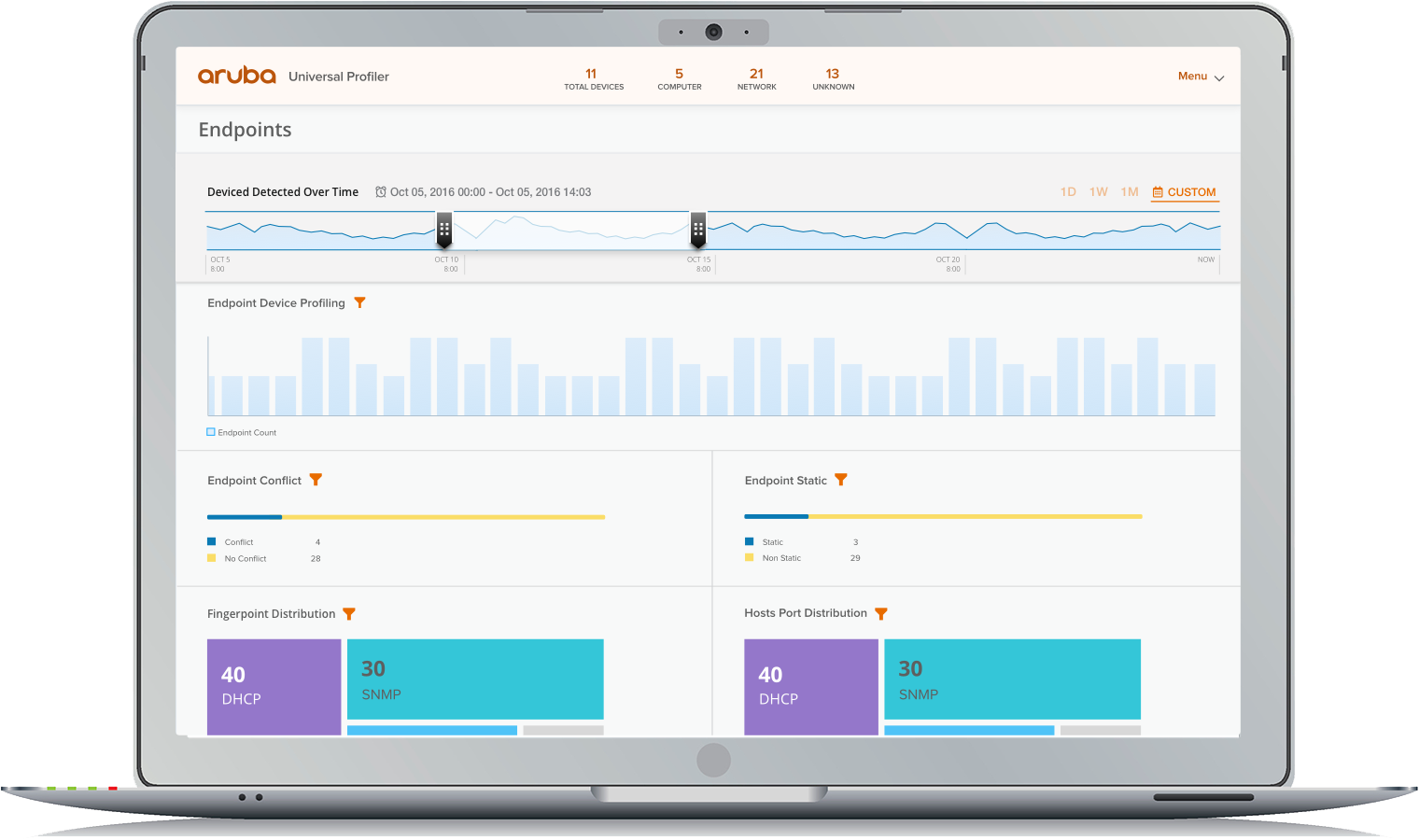Select the 1M time range
1419x840 pixels.
[x=1130, y=192]
